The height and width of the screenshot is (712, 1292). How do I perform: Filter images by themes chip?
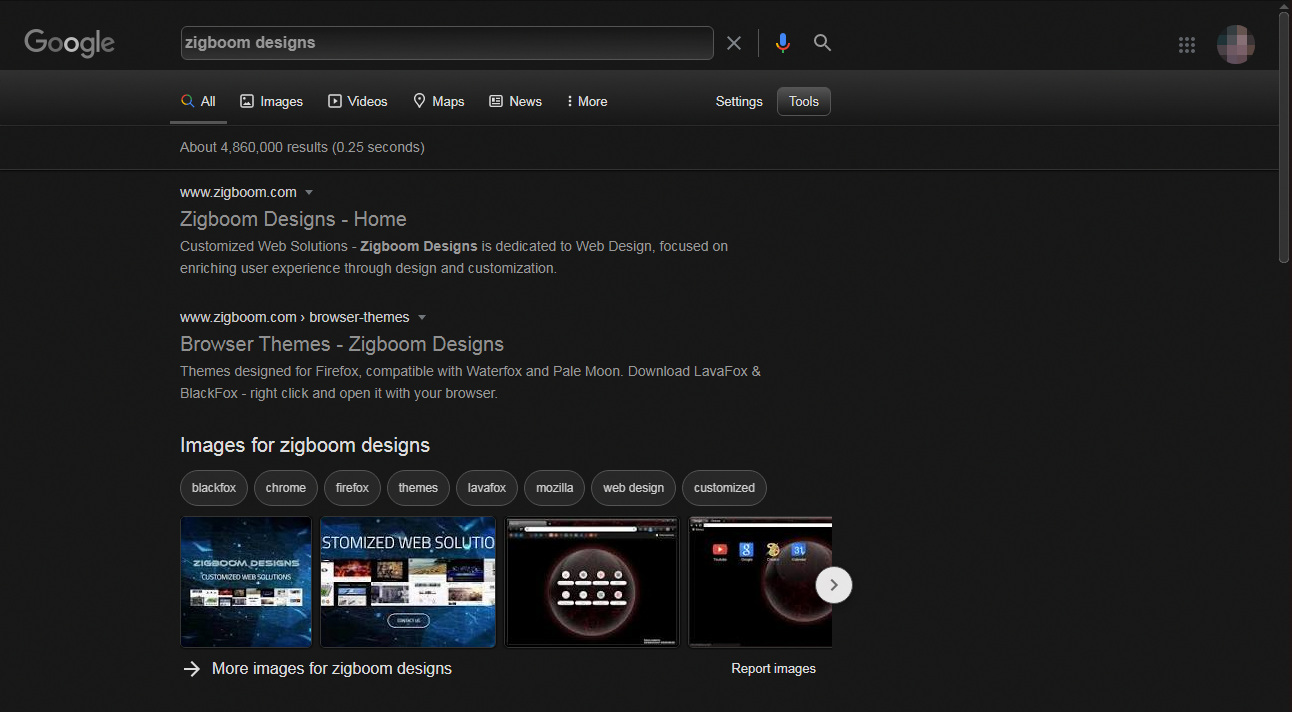coord(418,488)
